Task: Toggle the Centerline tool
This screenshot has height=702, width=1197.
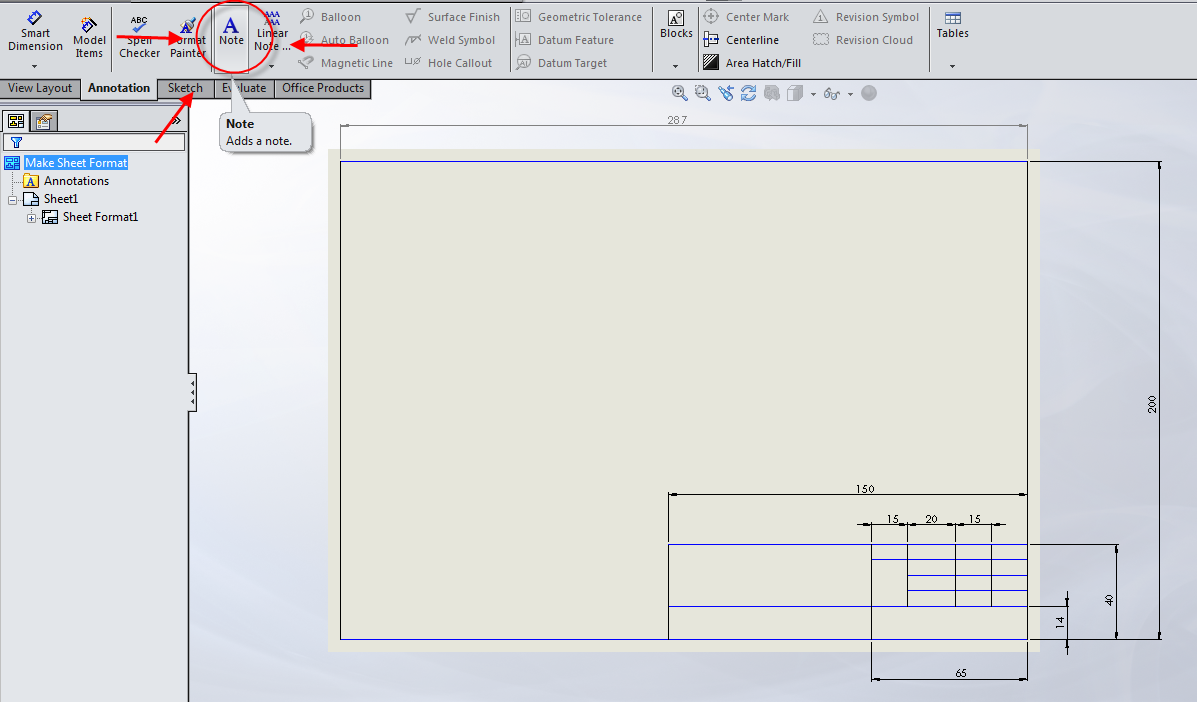Action: (749, 39)
